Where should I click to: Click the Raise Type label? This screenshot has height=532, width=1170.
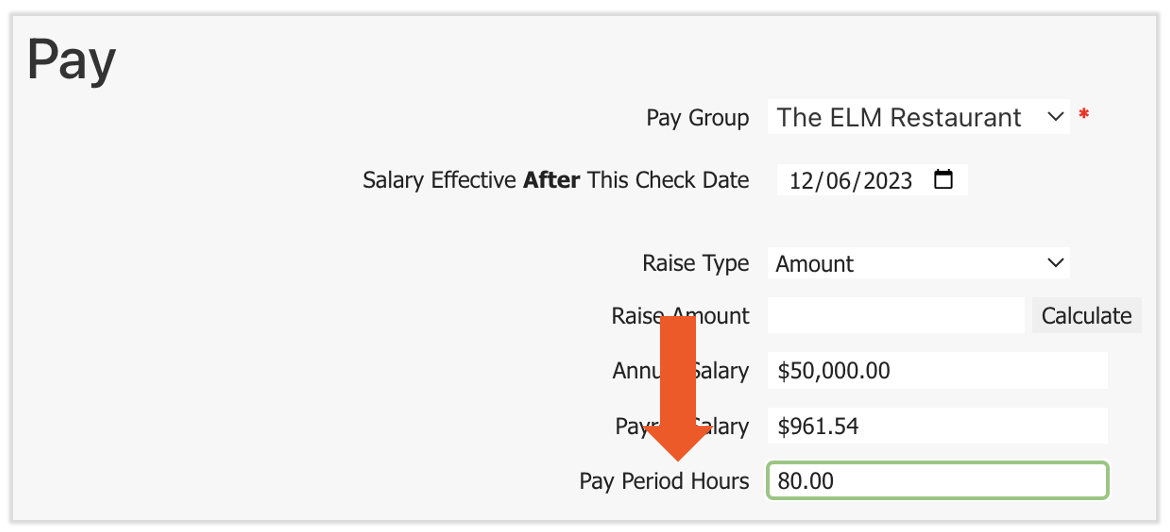coord(695,264)
